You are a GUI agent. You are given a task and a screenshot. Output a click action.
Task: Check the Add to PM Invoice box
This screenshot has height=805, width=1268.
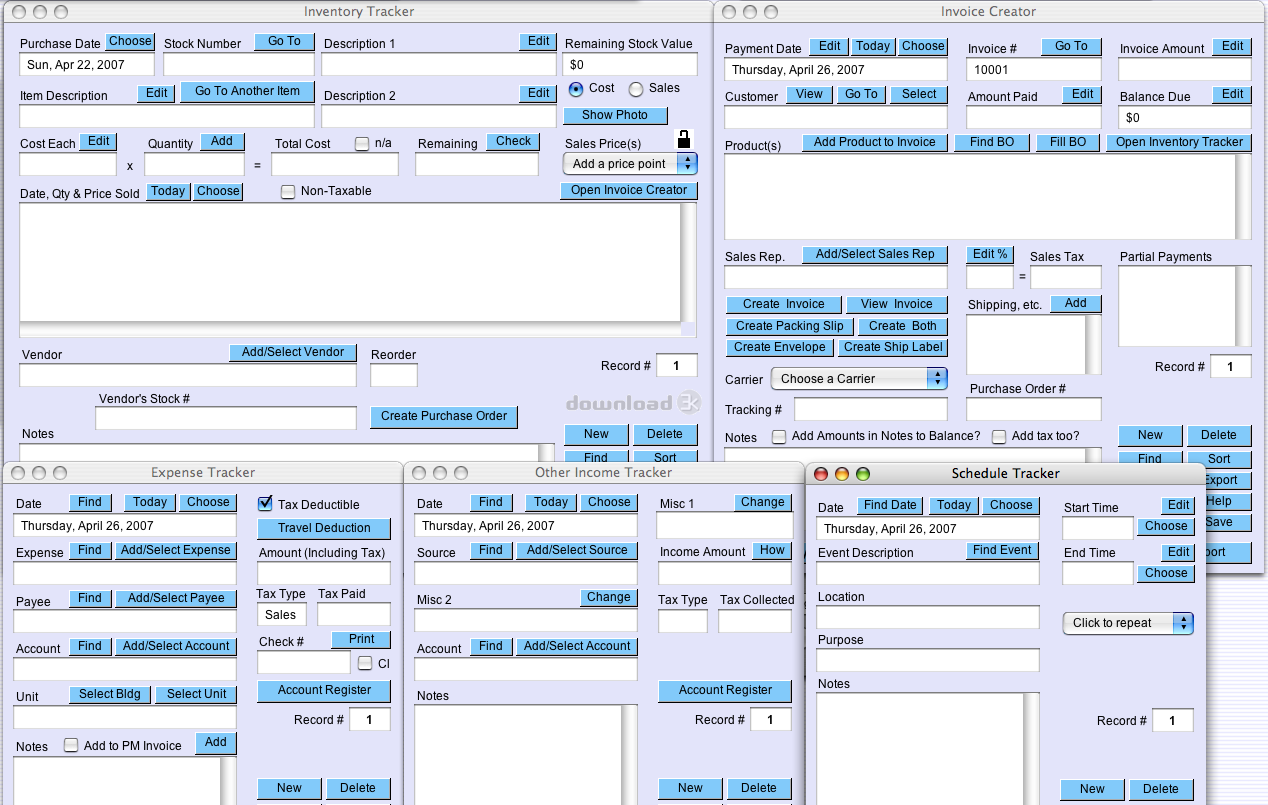[x=71, y=746]
